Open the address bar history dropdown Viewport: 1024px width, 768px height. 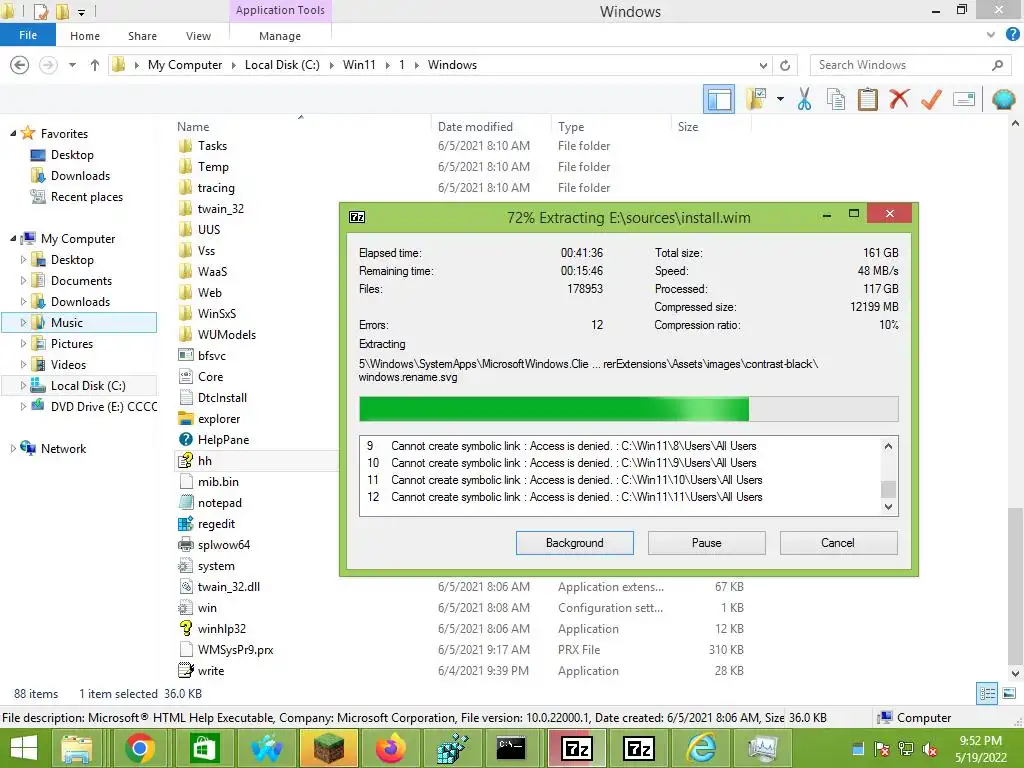[x=763, y=65]
